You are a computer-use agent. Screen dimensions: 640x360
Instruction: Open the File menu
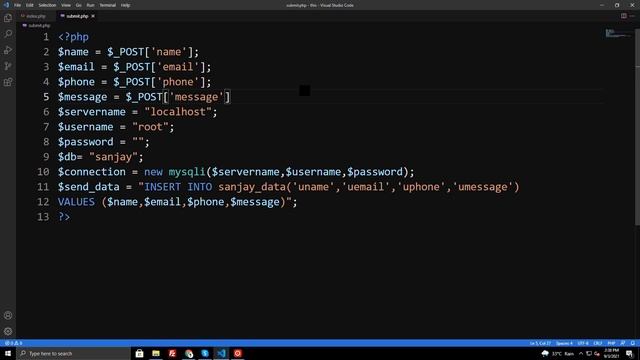[x=18, y=5]
